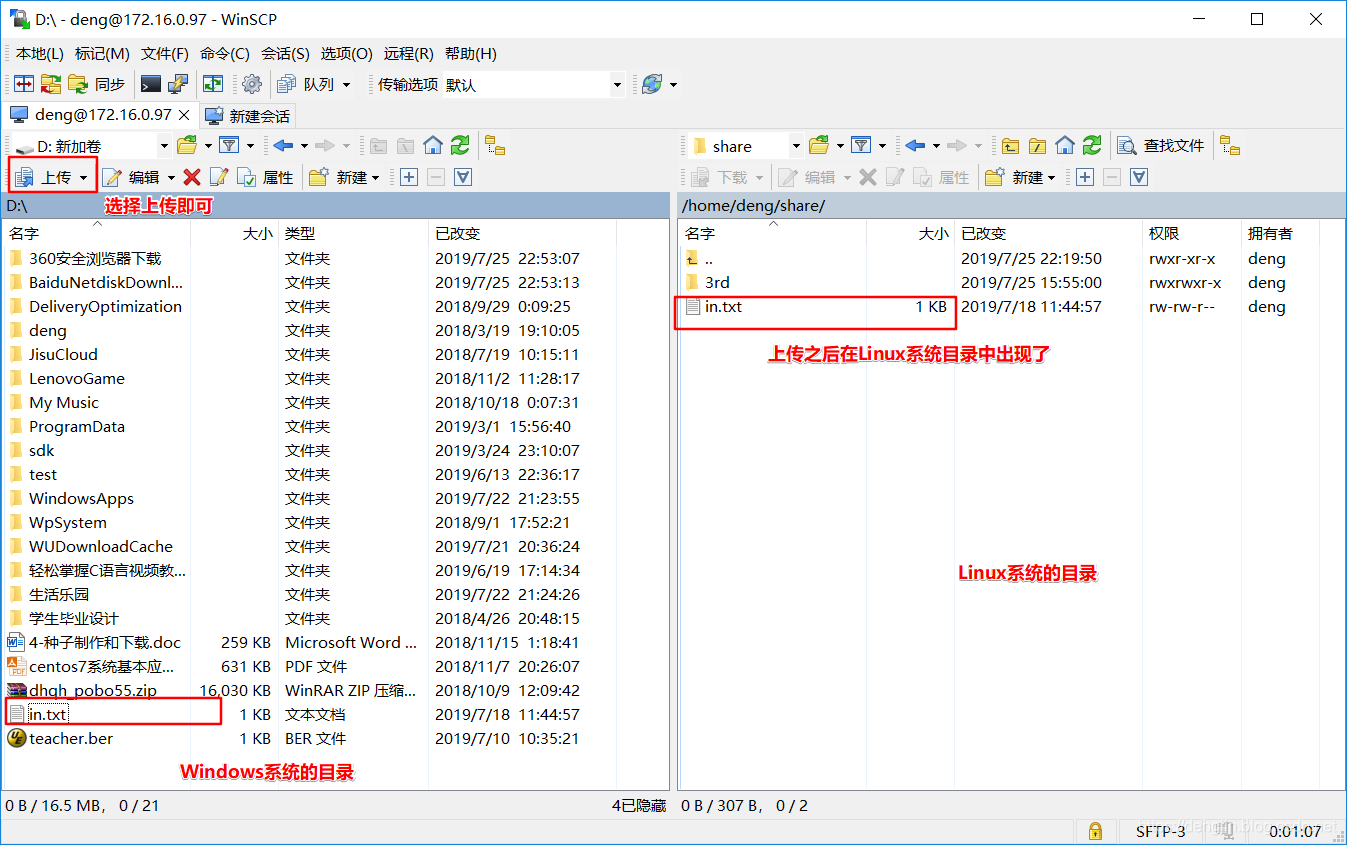The width and height of the screenshot is (1347, 845).
Task: Open the remote share directory combo box
Action: pos(746,146)
